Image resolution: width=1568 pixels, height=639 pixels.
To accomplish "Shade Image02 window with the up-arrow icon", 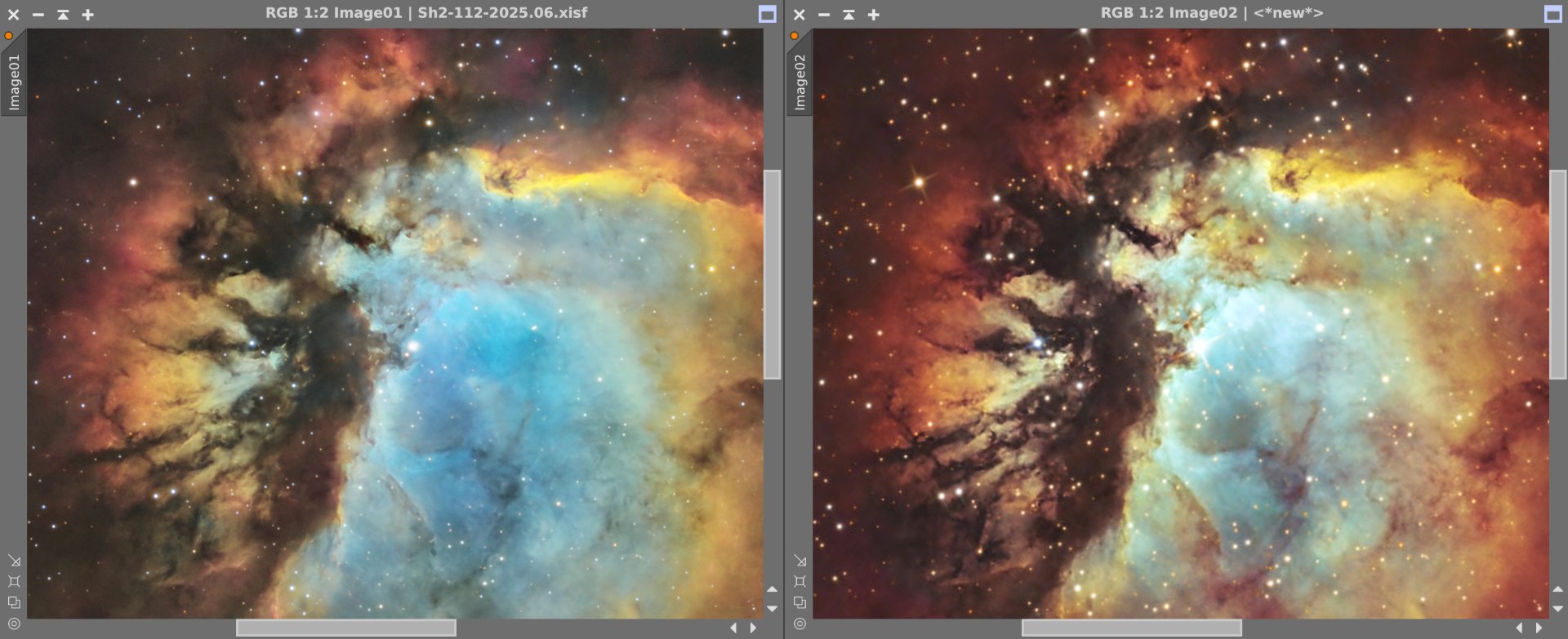I will pos(849,15).
